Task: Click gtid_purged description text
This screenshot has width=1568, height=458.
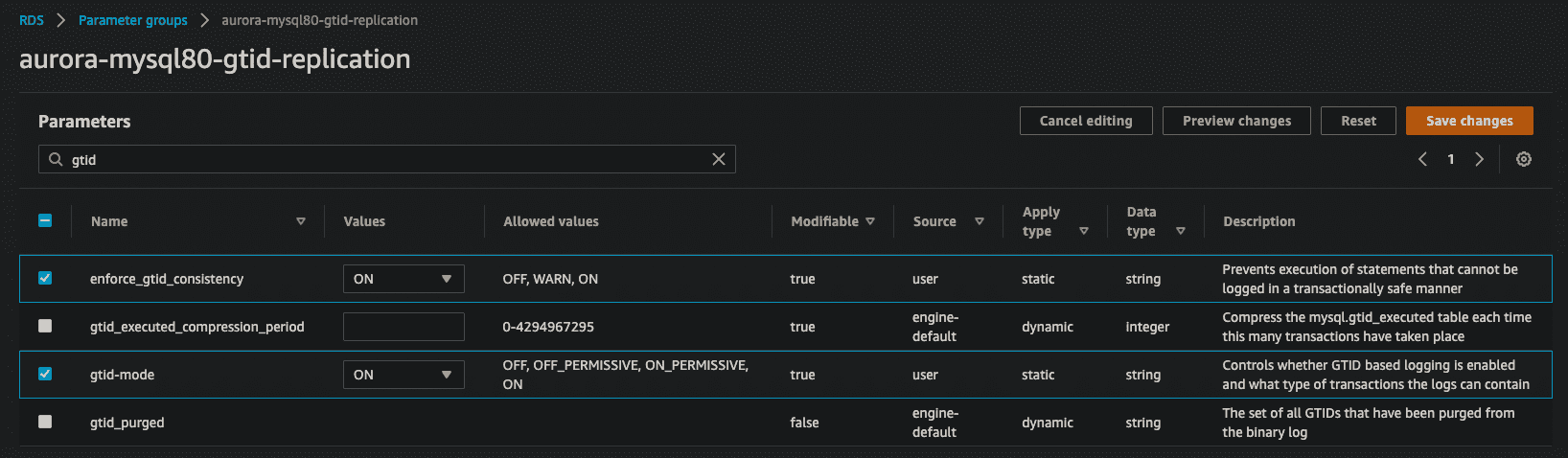Action: point(1369,423)
